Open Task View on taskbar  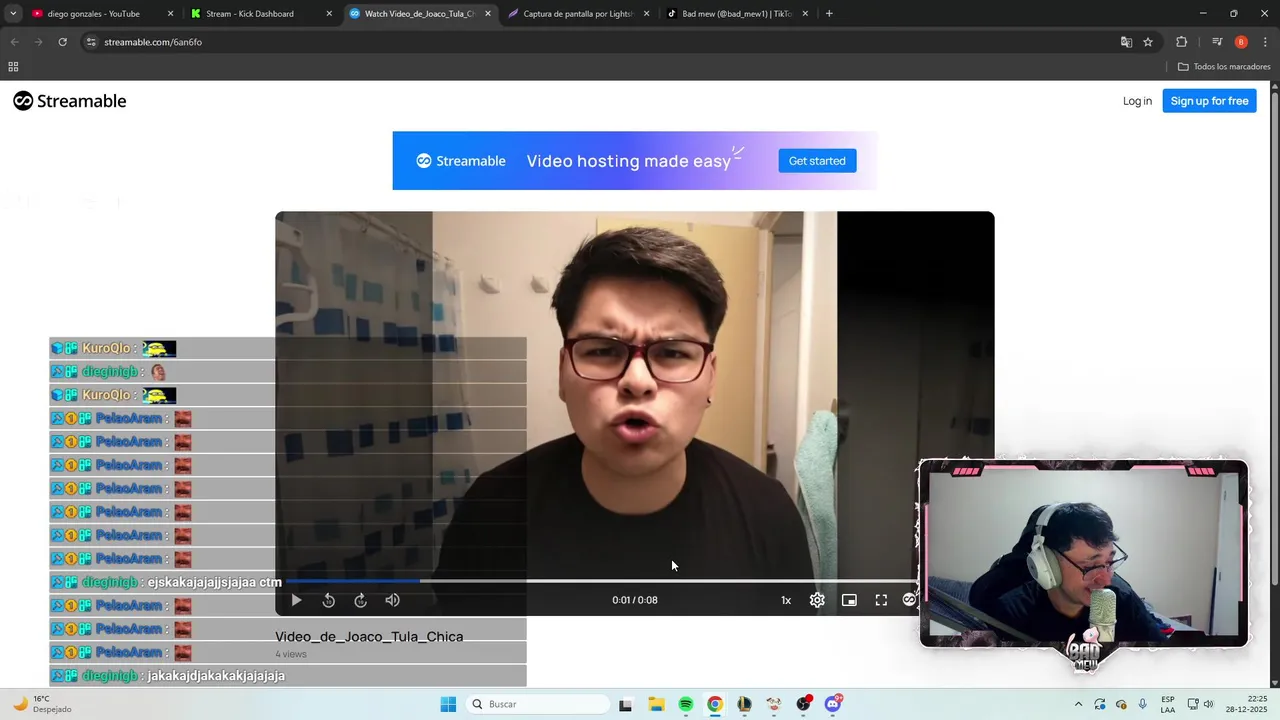pyautogui.click(x=625, y=704)
